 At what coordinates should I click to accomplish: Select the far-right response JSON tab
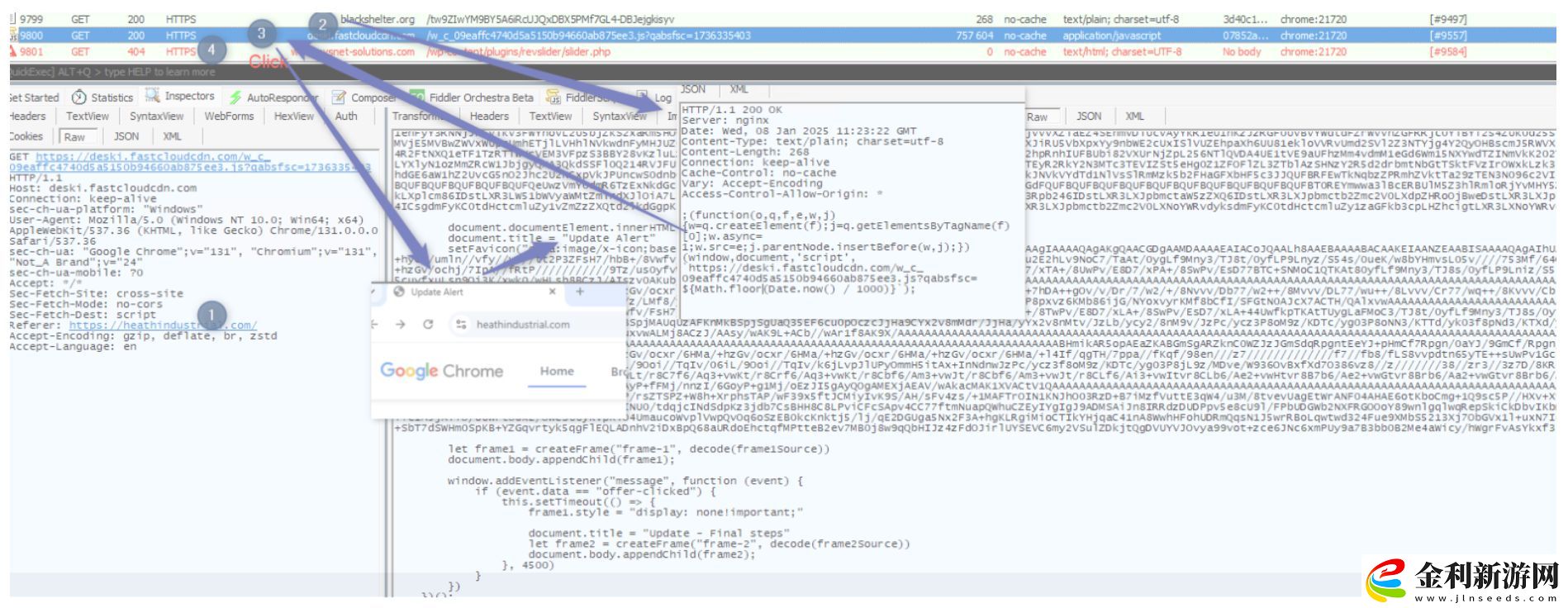click(x=1089, y=116)
